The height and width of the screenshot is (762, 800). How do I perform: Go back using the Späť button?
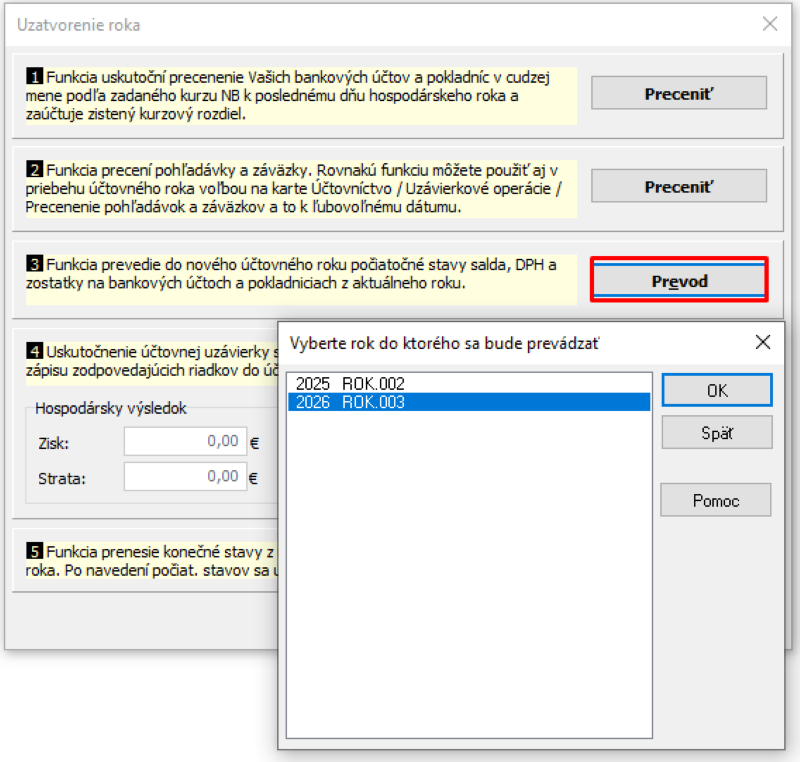(x=716, y=432)
